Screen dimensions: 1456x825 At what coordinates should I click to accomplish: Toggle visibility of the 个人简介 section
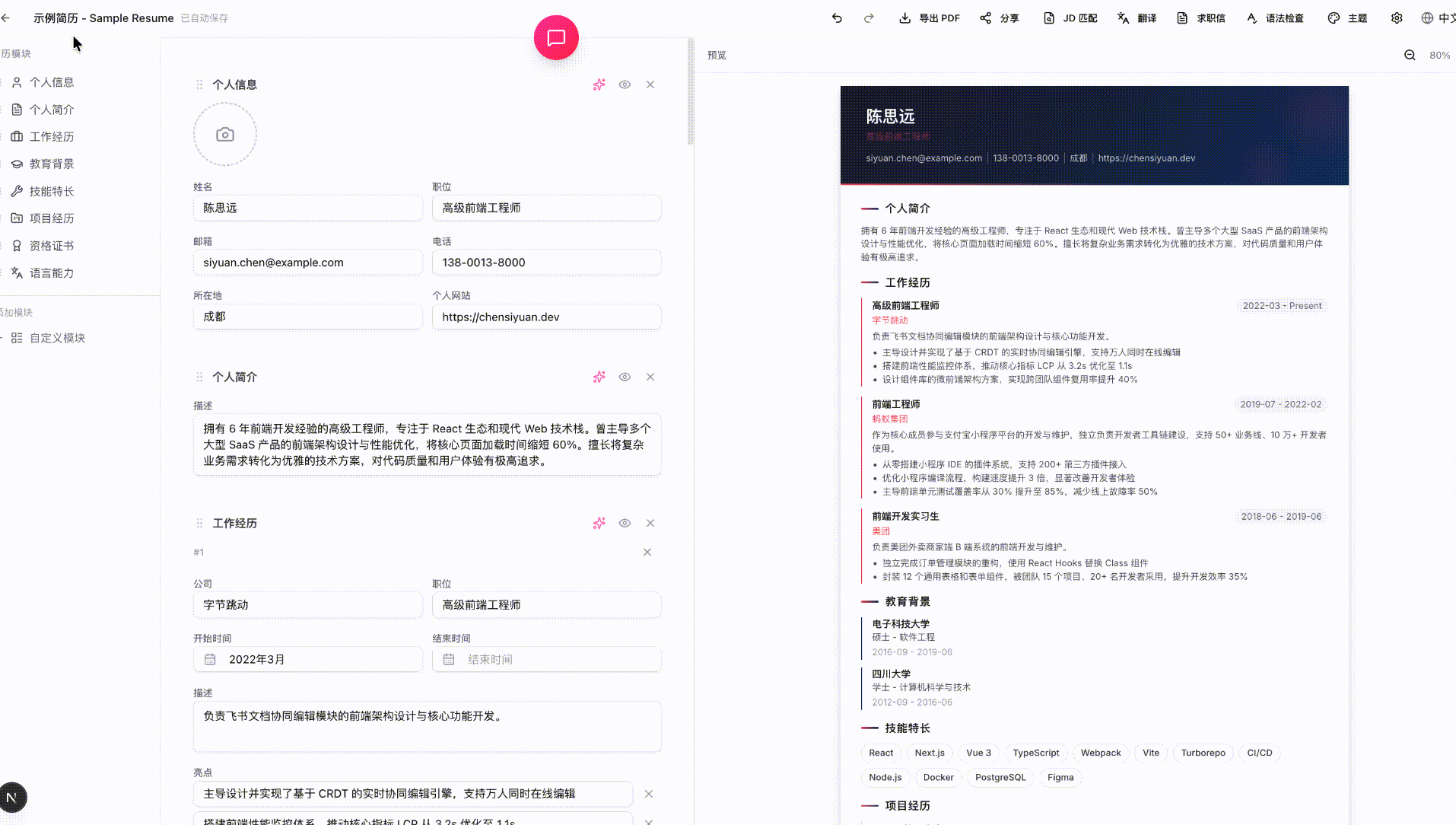625,377
